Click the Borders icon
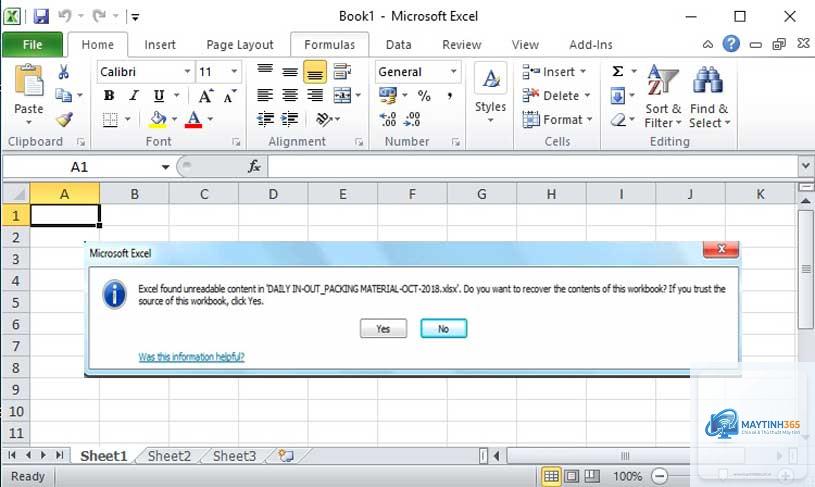Screen dimensions: 815x487 (110, 120)
